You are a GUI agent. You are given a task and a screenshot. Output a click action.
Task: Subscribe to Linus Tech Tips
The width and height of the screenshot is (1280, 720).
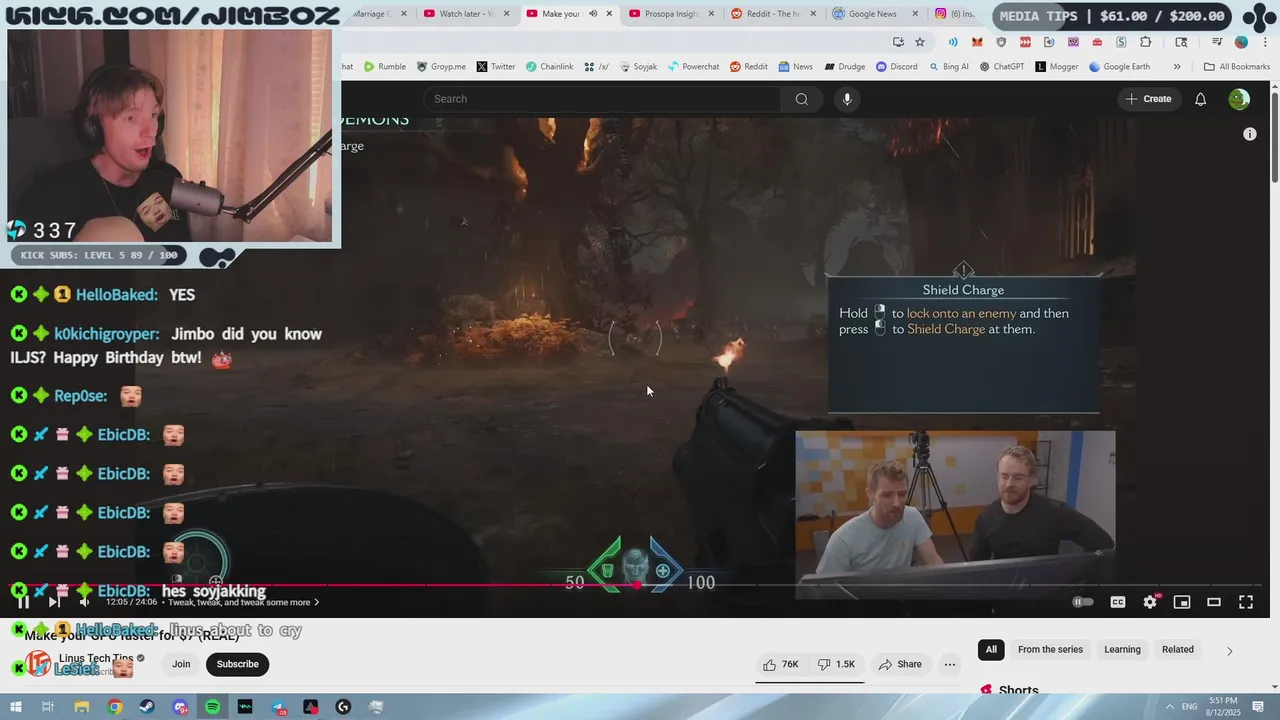pos(238,664)
